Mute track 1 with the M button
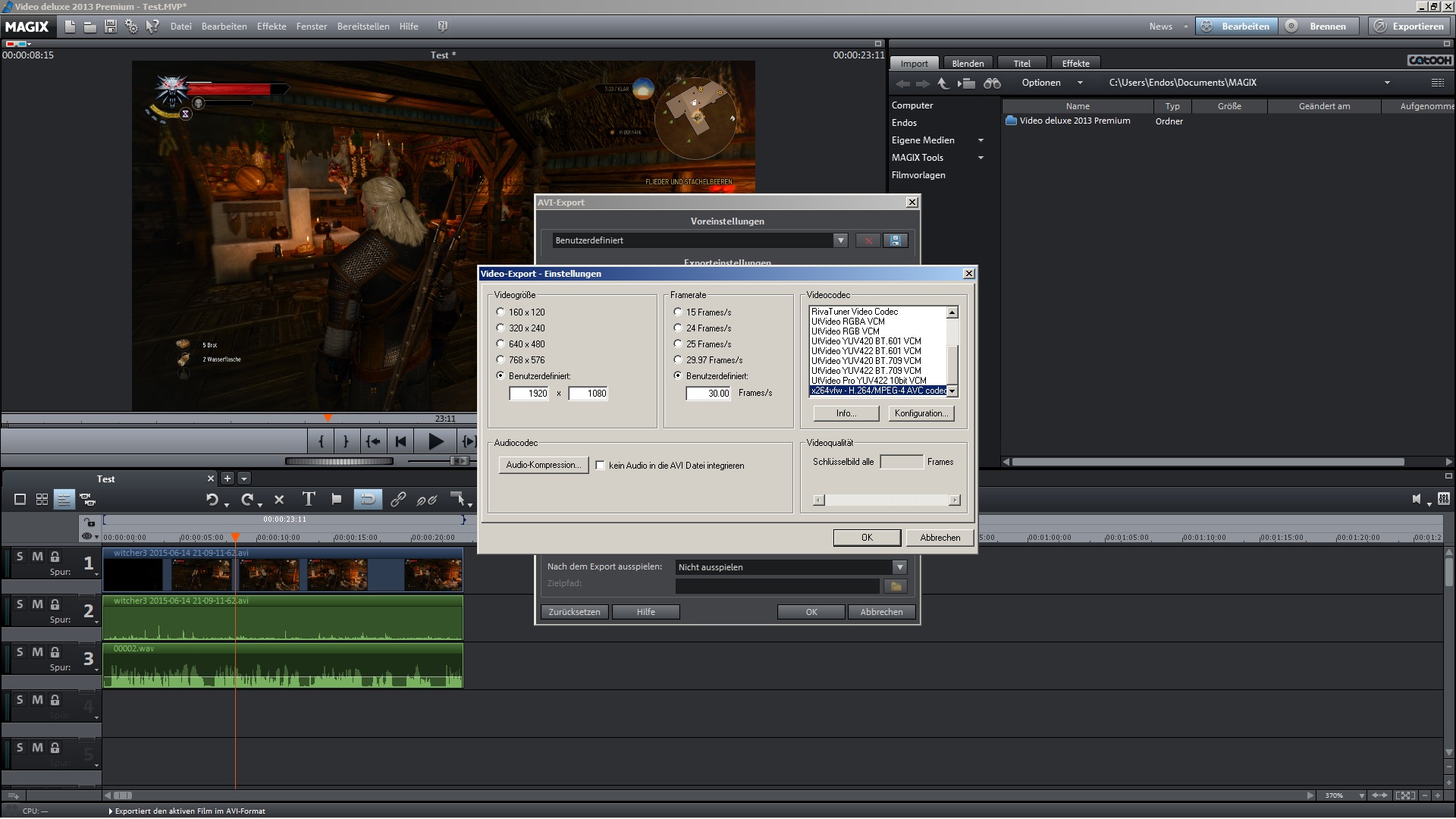The width and height of the screenshot is (1456, 819). (x=37, y=557)
